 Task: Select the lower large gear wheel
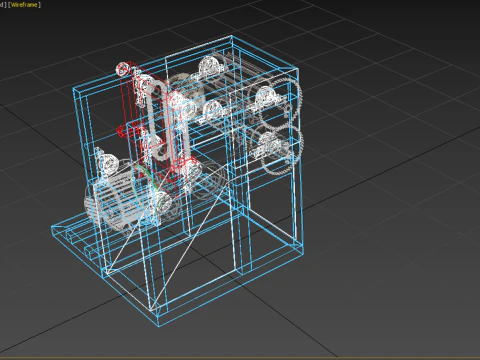click(283, 149)
